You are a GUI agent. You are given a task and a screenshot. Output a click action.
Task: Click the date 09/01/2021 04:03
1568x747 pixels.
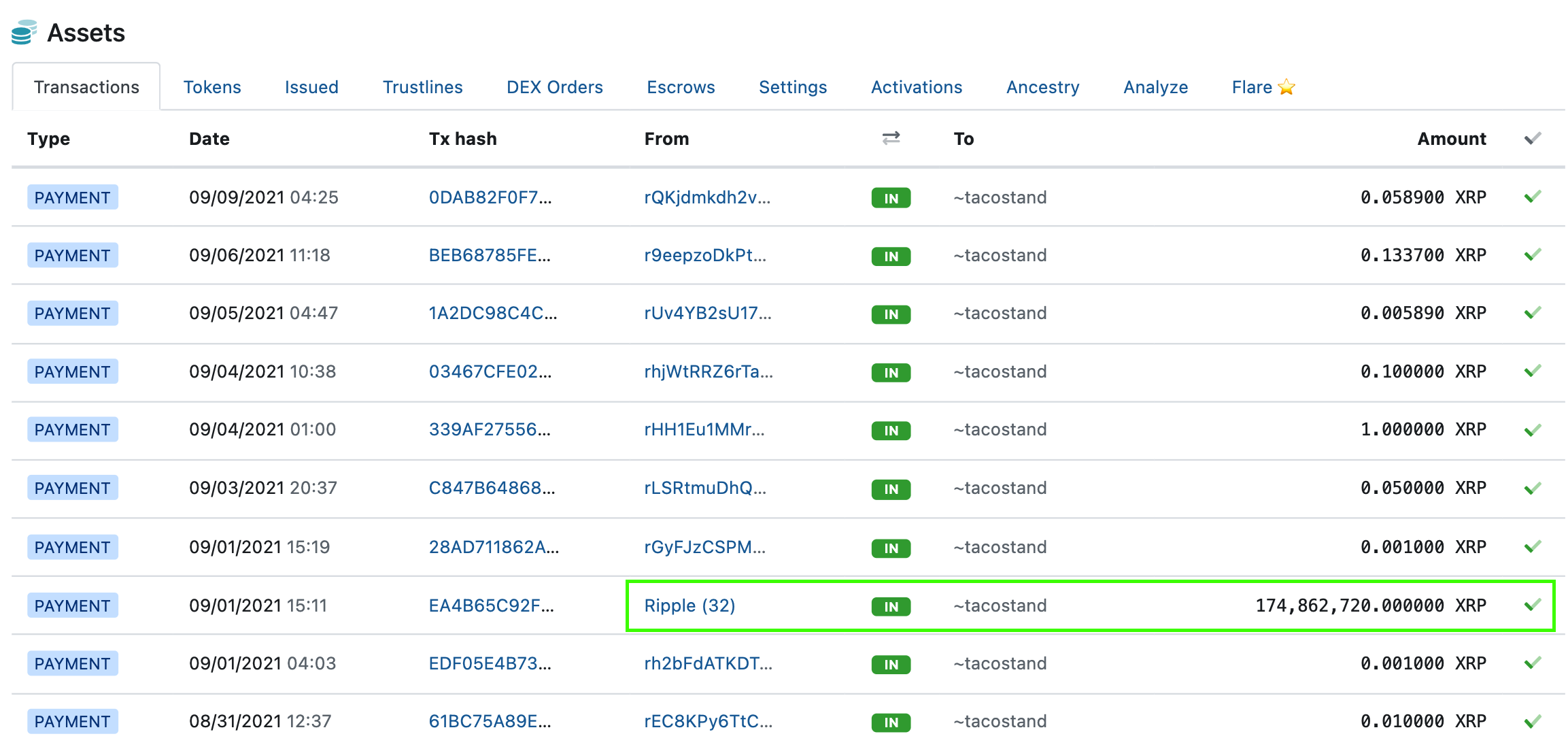(262, 663)
